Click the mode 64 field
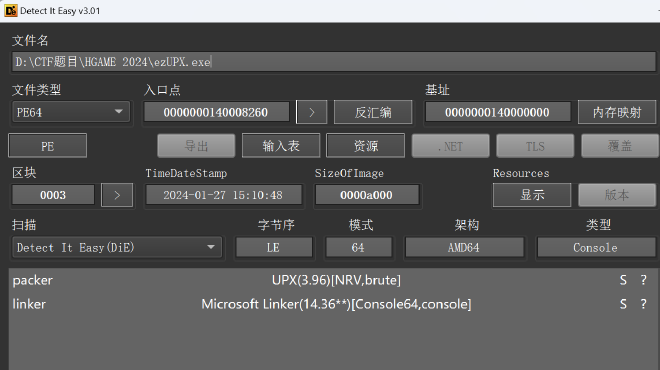Viewport: 660px width, 370px height. click(359, 248)
